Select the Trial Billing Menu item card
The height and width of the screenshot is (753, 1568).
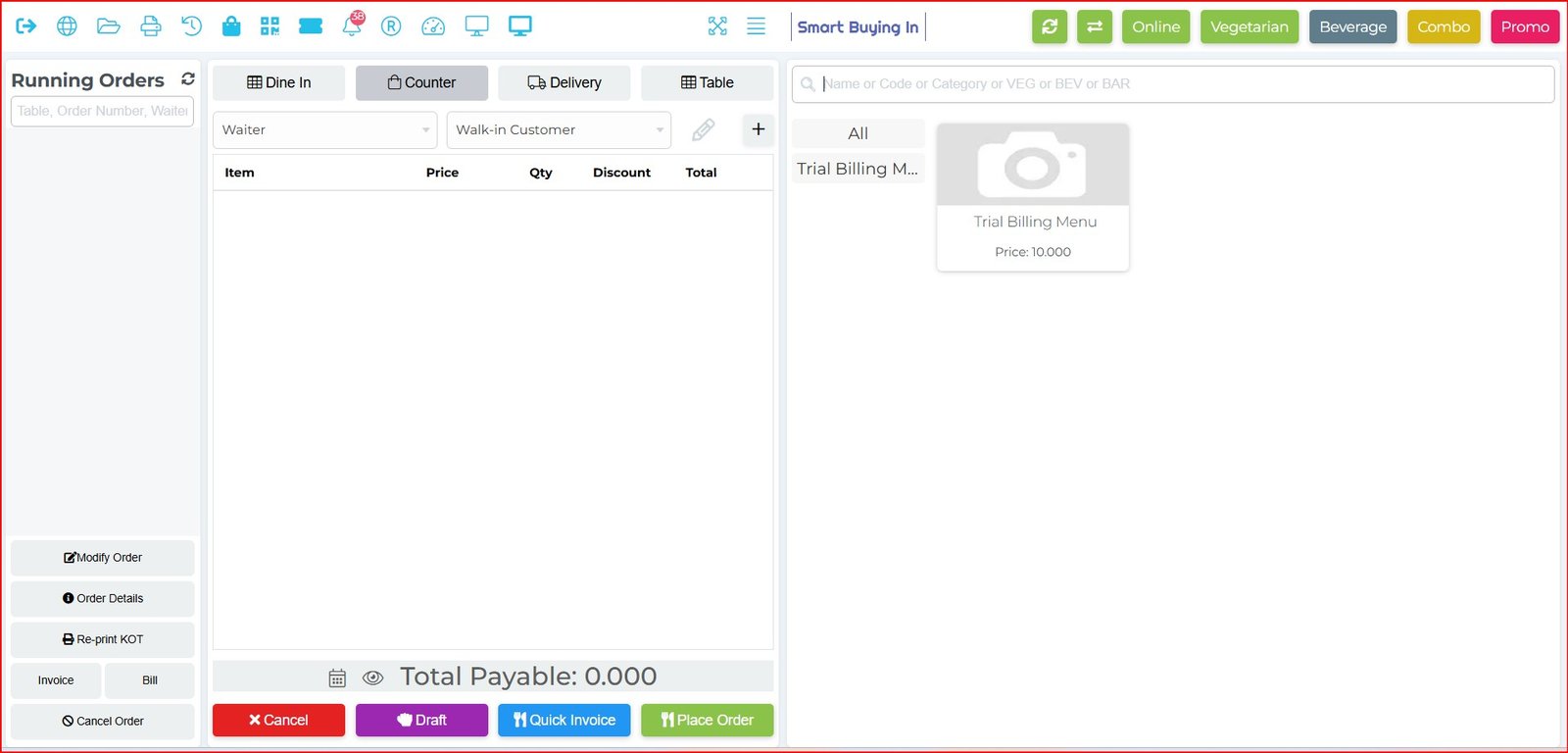click(x=1033, y=197)
